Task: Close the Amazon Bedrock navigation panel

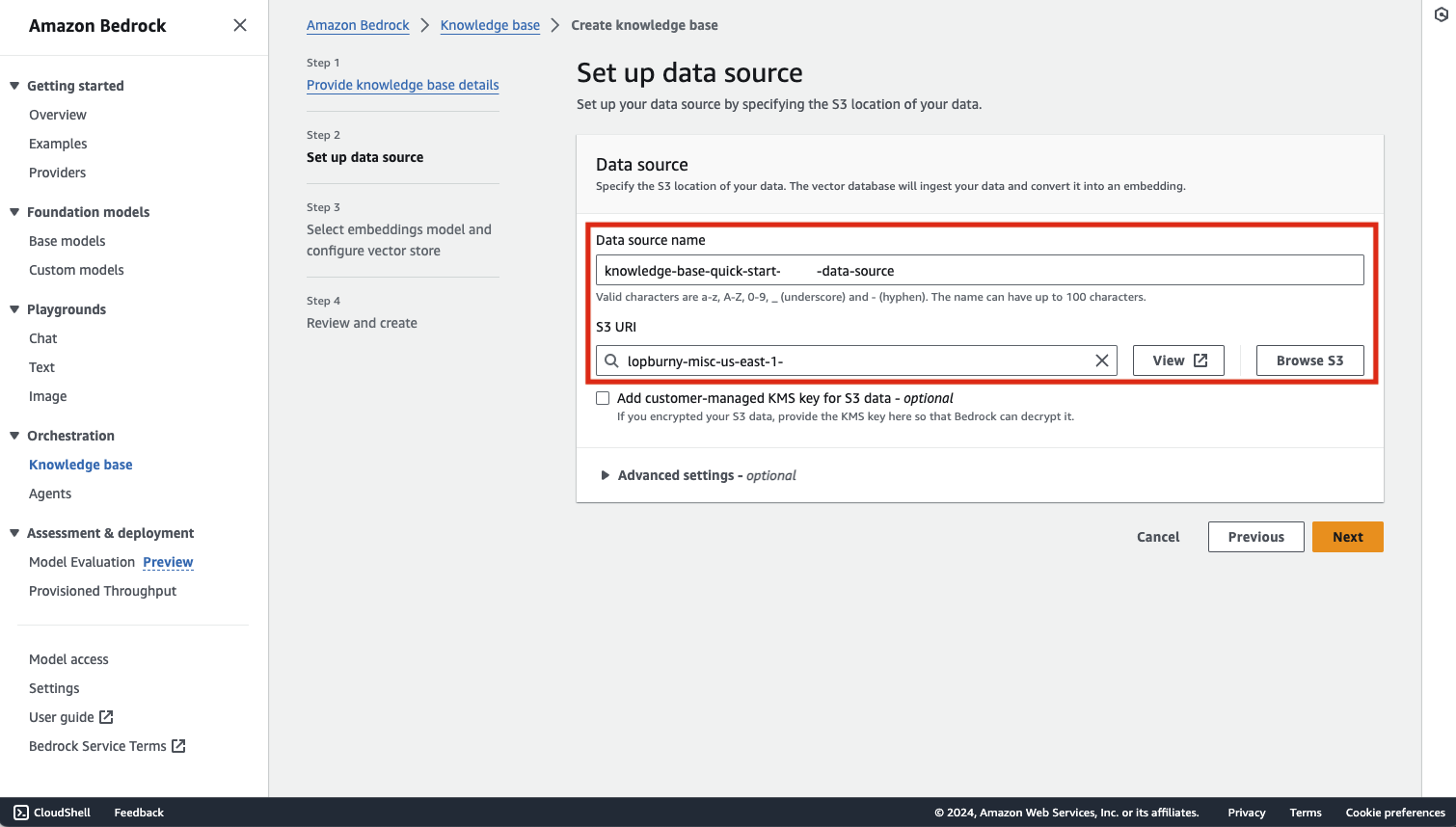Action: (x=239, y=25)
